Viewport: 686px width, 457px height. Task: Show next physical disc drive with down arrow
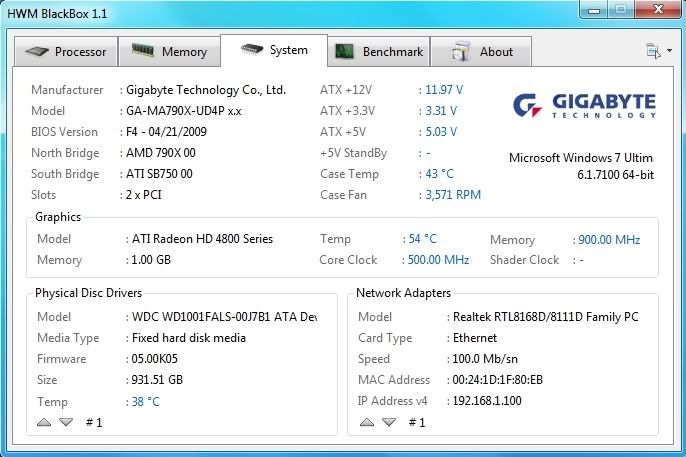[66, 422]
